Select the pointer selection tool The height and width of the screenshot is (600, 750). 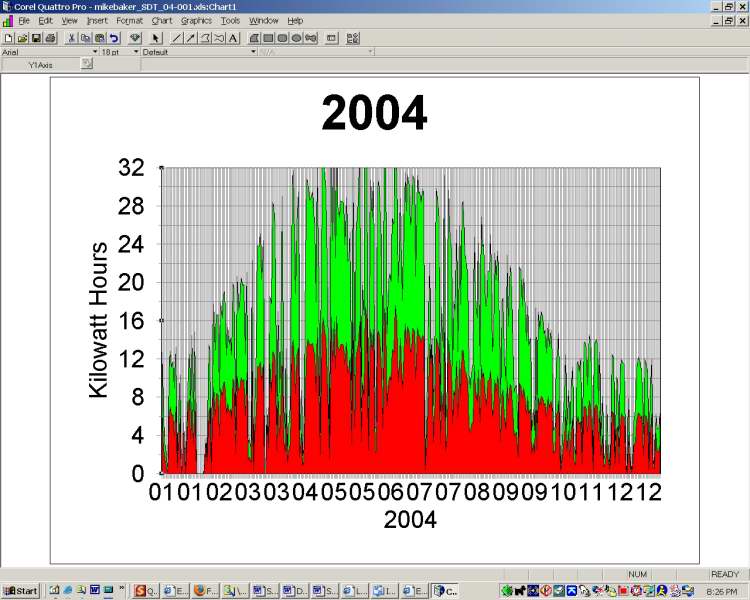(156, 38)
